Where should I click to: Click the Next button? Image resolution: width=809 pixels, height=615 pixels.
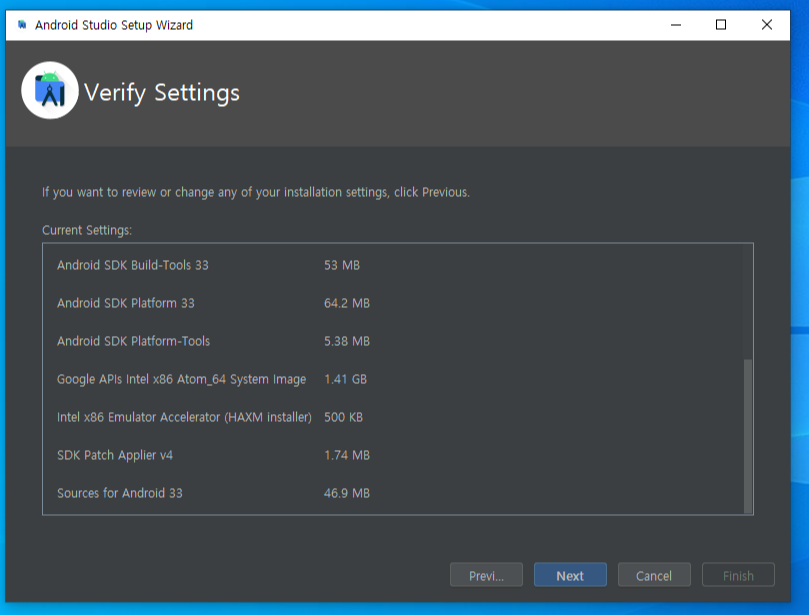[570, 575]
